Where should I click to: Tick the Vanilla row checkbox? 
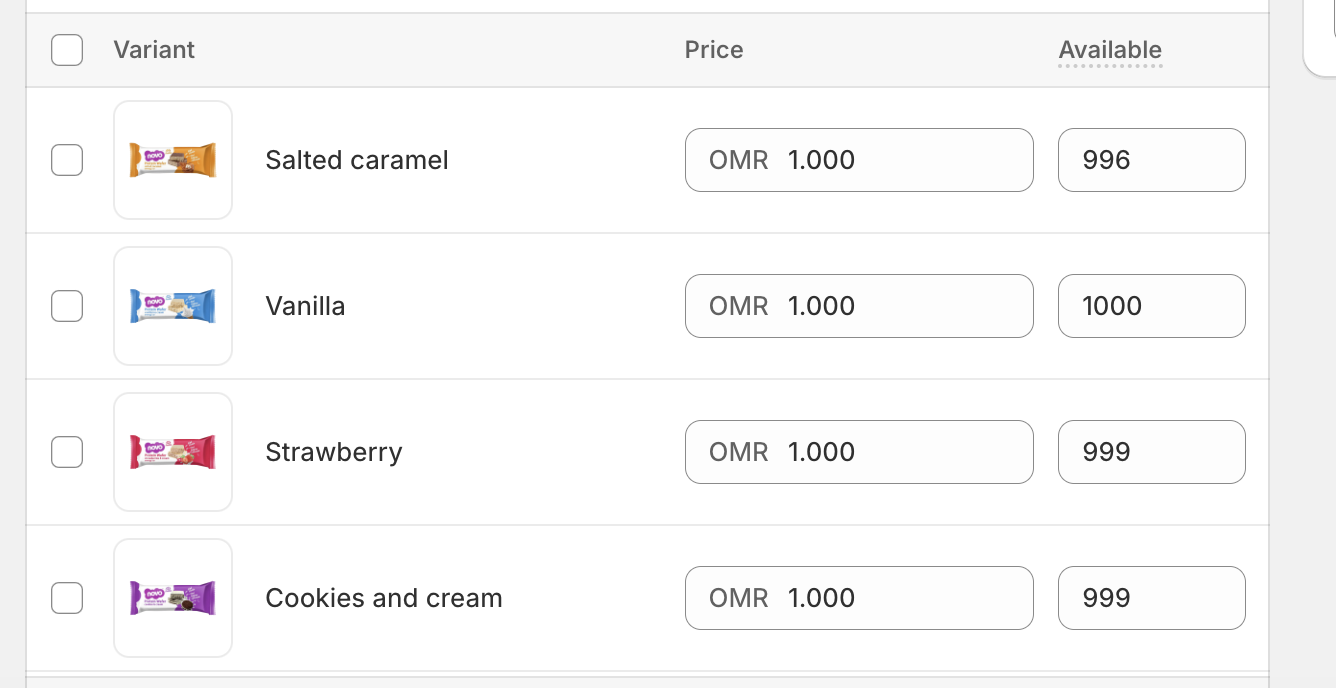click(x=67, y=306)
